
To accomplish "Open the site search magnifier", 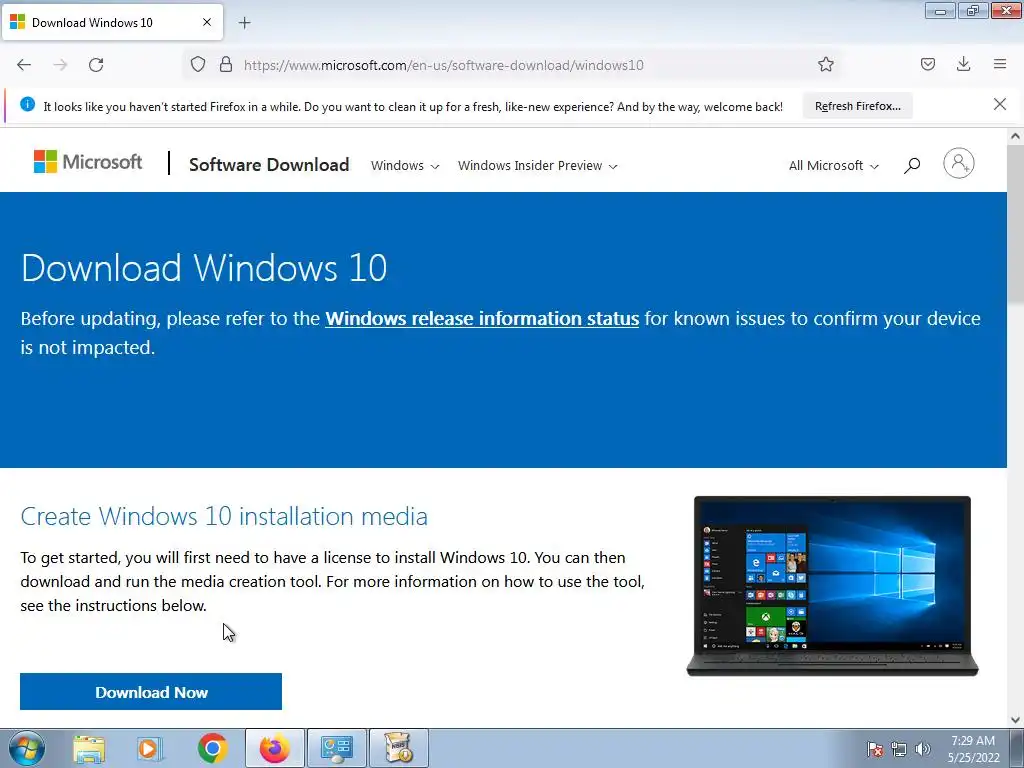I will pyautogui.click(x=912, y=165).
